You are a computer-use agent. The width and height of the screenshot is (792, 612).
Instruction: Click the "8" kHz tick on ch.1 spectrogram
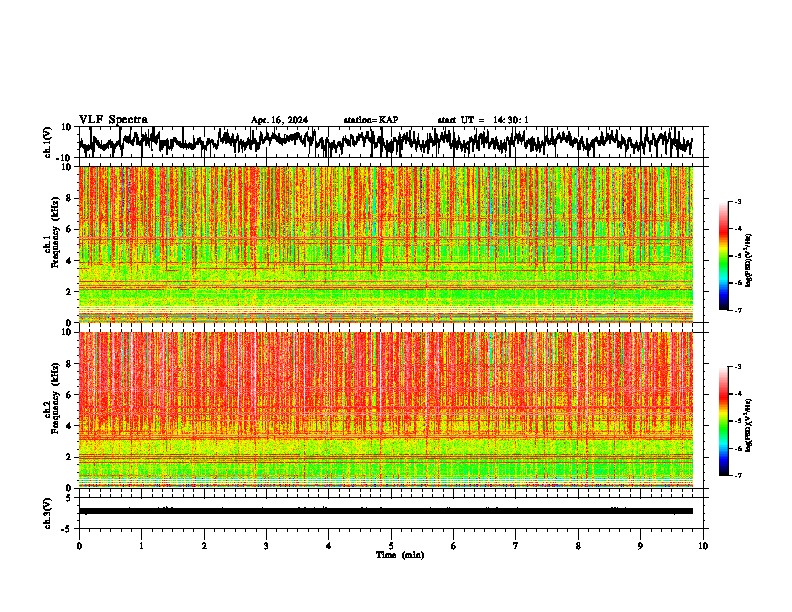(x=70, y=198)
